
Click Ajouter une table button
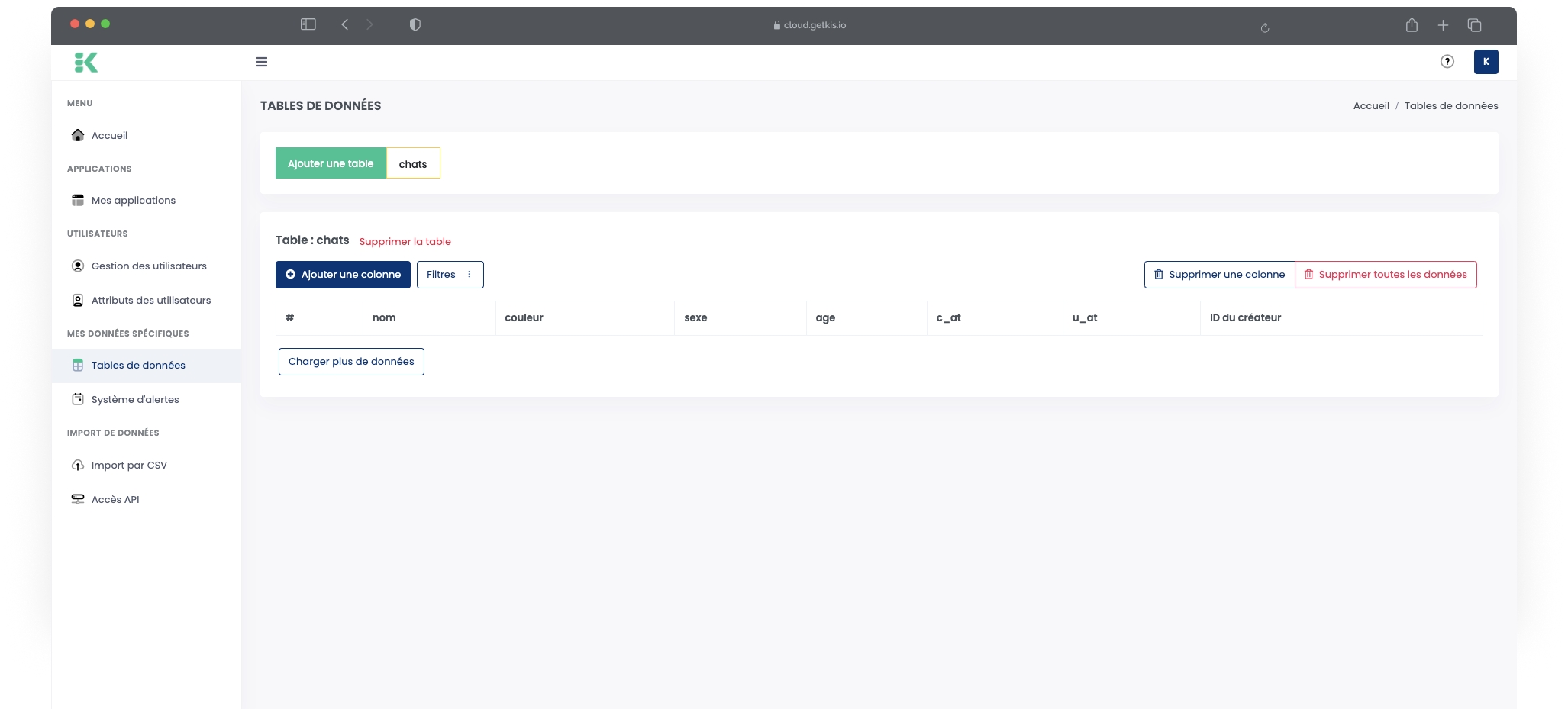click(331, 163)
